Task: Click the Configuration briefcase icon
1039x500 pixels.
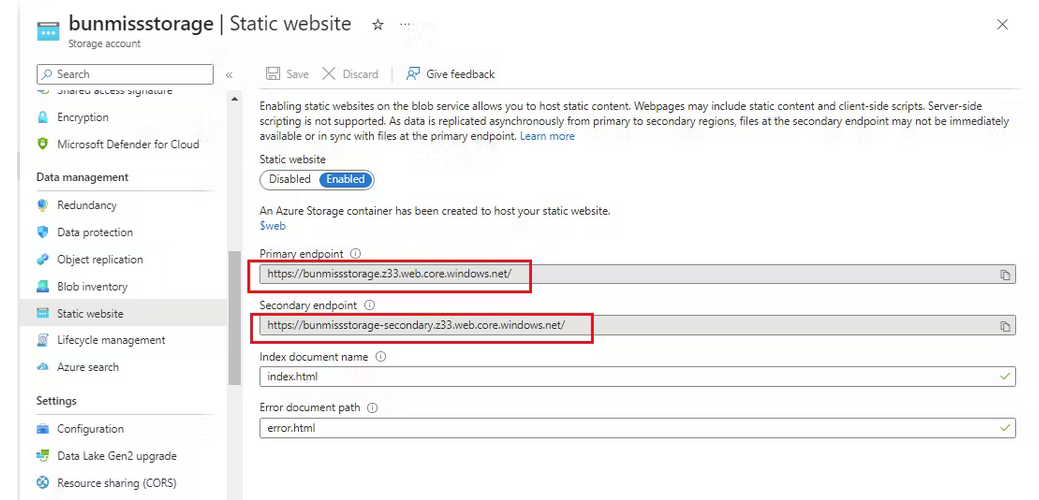Action: (43, 428)
